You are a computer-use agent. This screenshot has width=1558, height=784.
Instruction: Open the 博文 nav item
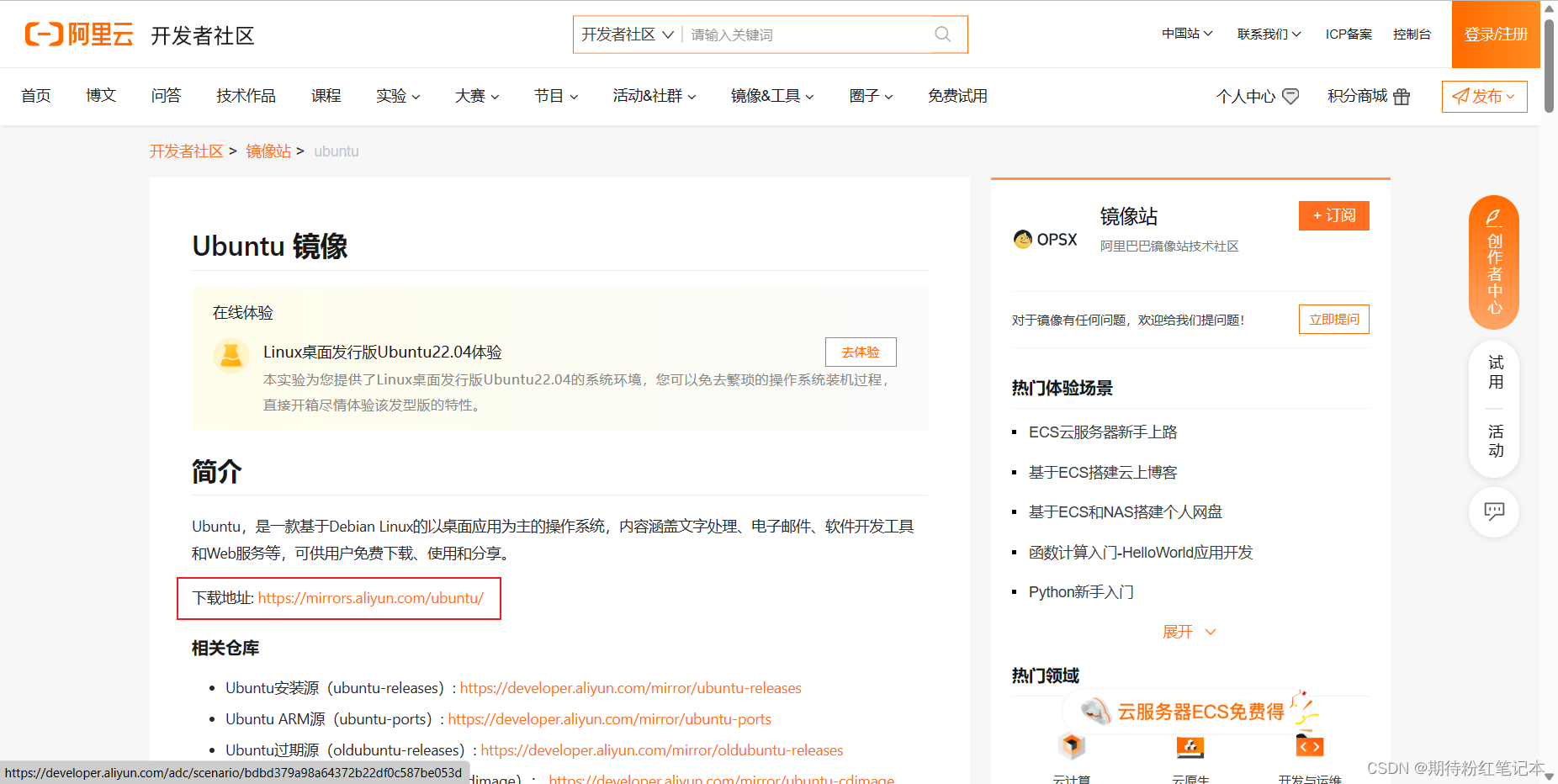(x=101, y=96)
